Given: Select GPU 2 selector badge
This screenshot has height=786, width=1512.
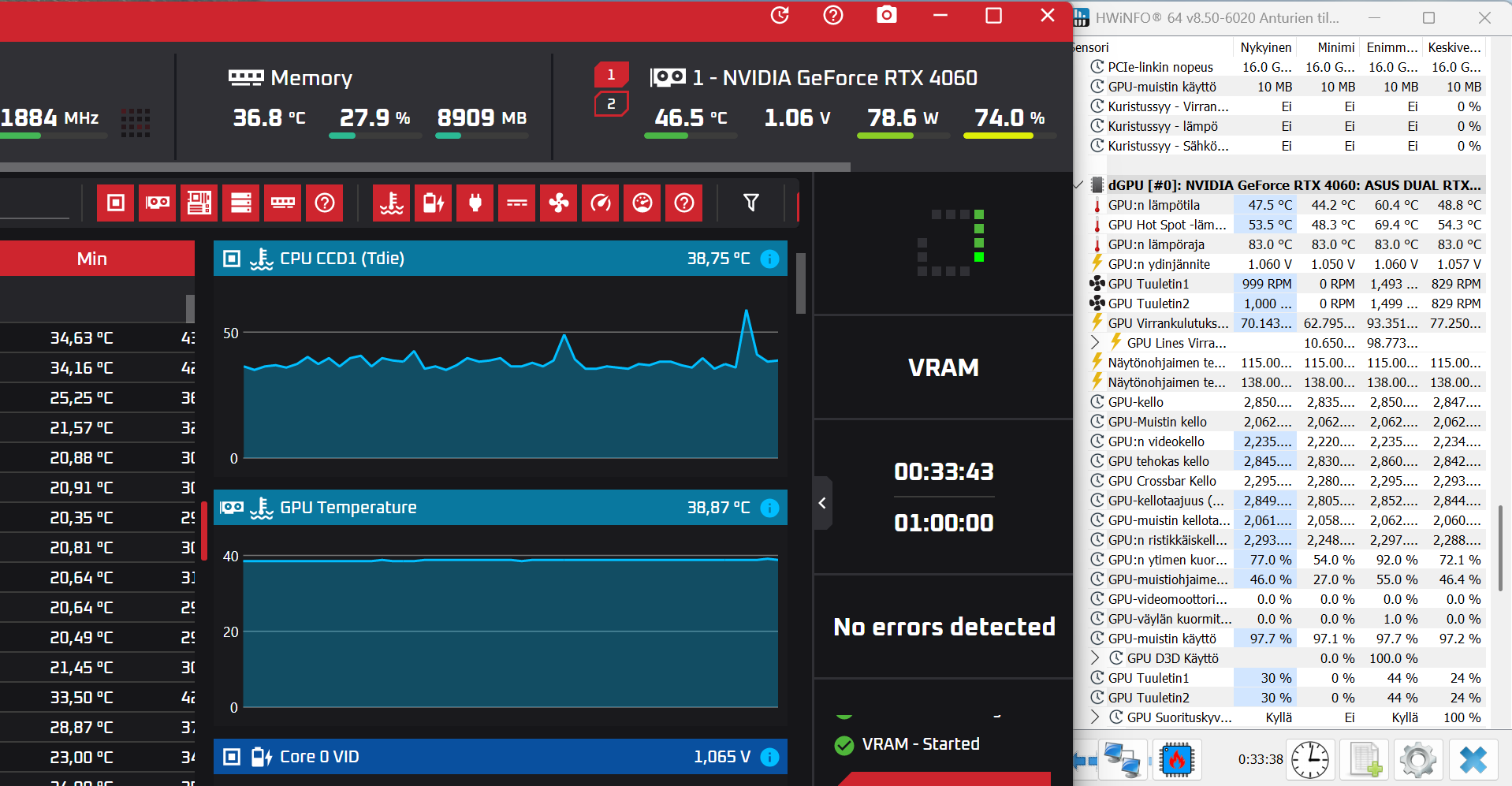Looking at the screenshot, I should [611, 104].
